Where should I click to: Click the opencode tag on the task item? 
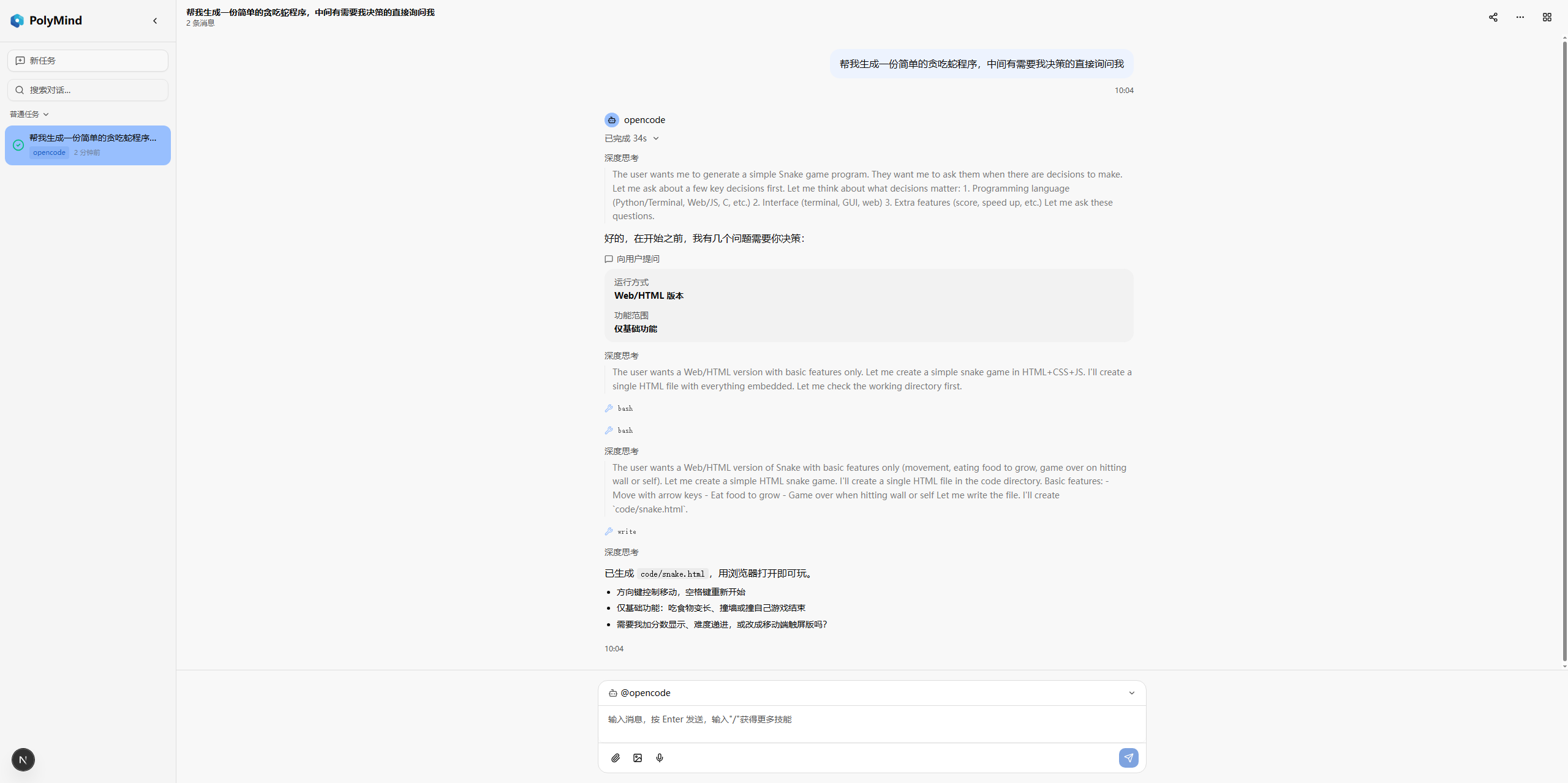point(49,152)
